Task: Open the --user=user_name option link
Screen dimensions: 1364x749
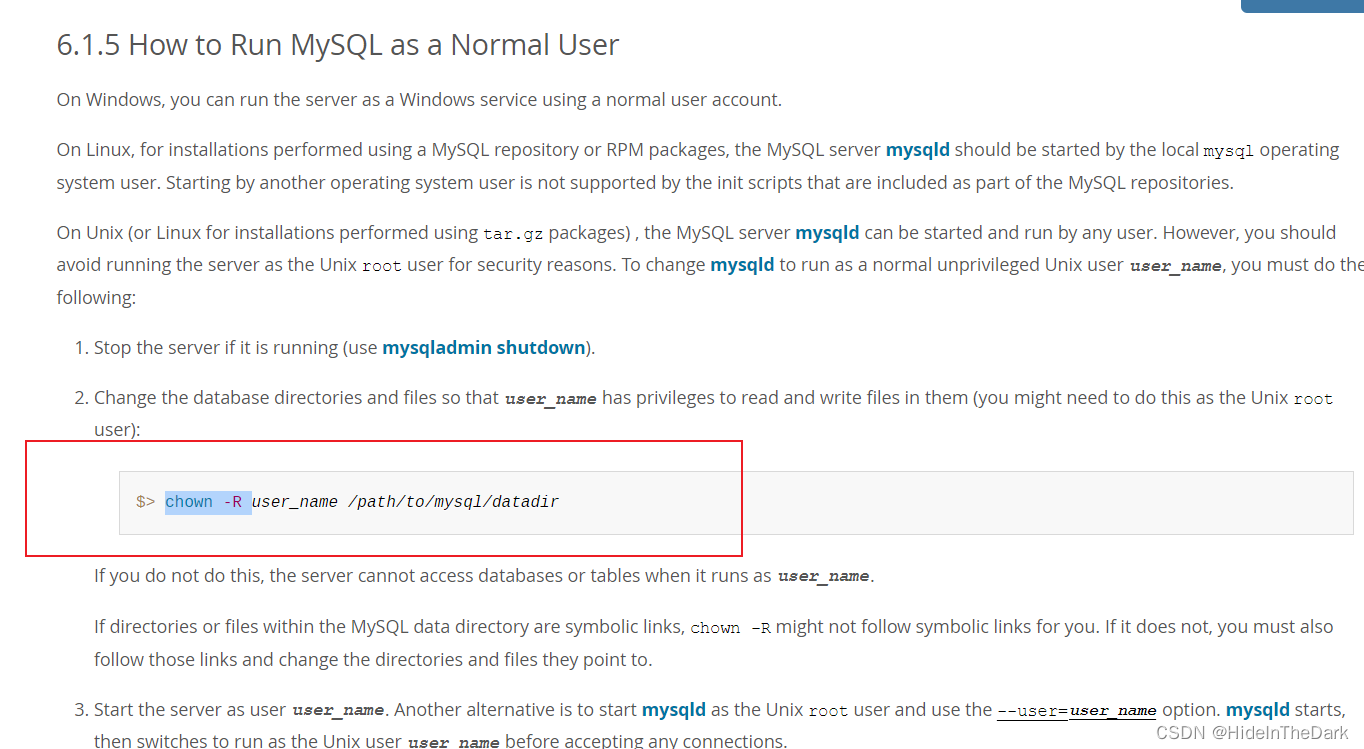Action: tap(1077, 710)
